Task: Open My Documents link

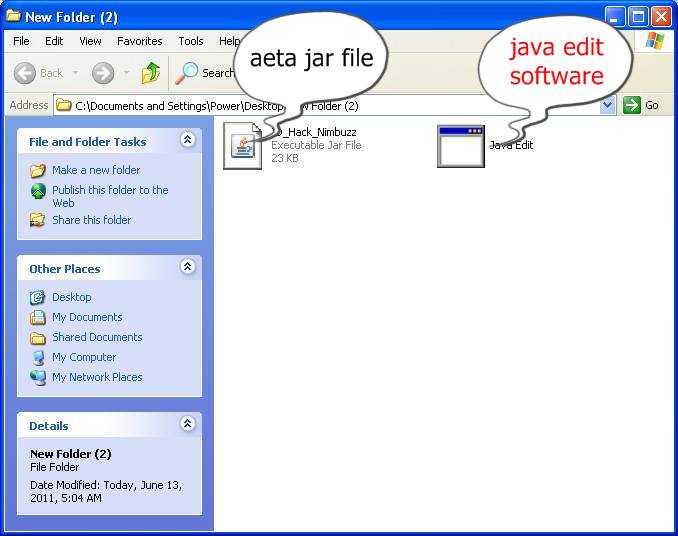Action: [x=87, y=317]
